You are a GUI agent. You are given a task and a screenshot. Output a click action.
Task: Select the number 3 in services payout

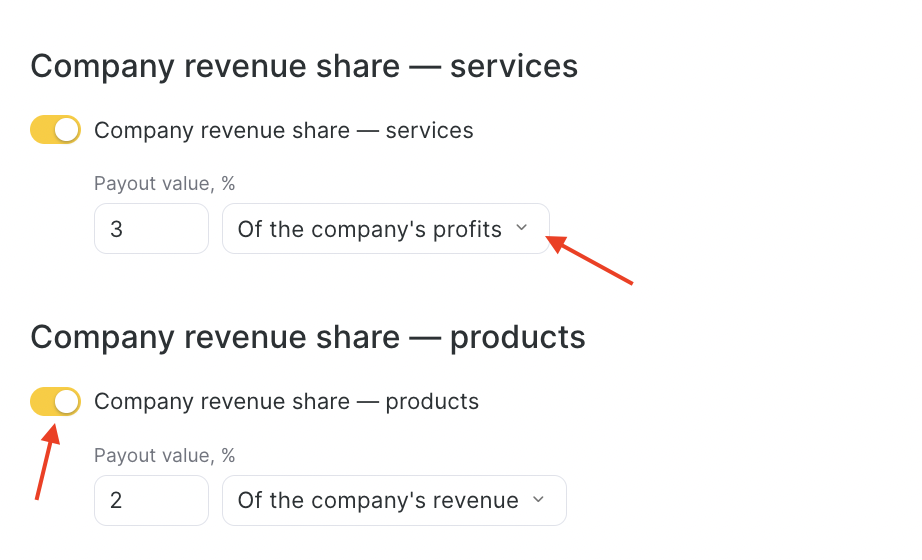[x=116, y=229]
